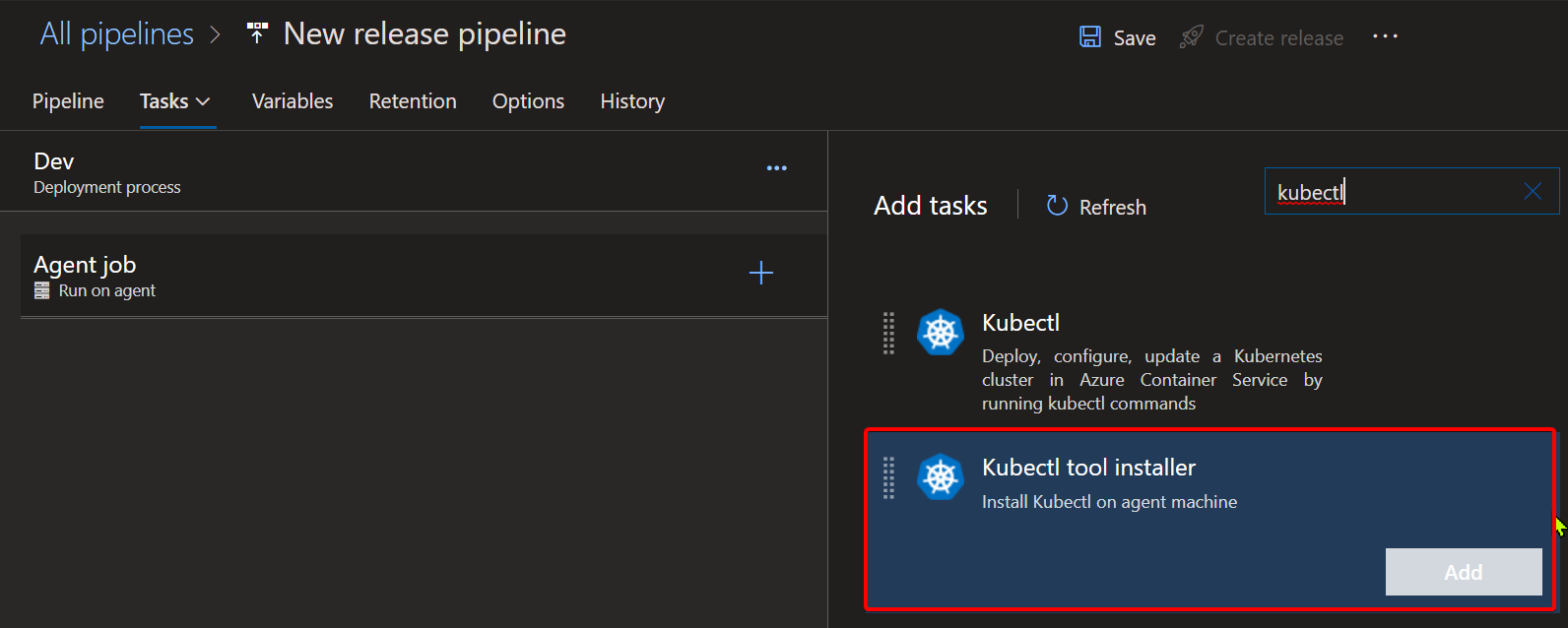Click the Create release rocket icon
The image size is (1568, 628).
1192,37
